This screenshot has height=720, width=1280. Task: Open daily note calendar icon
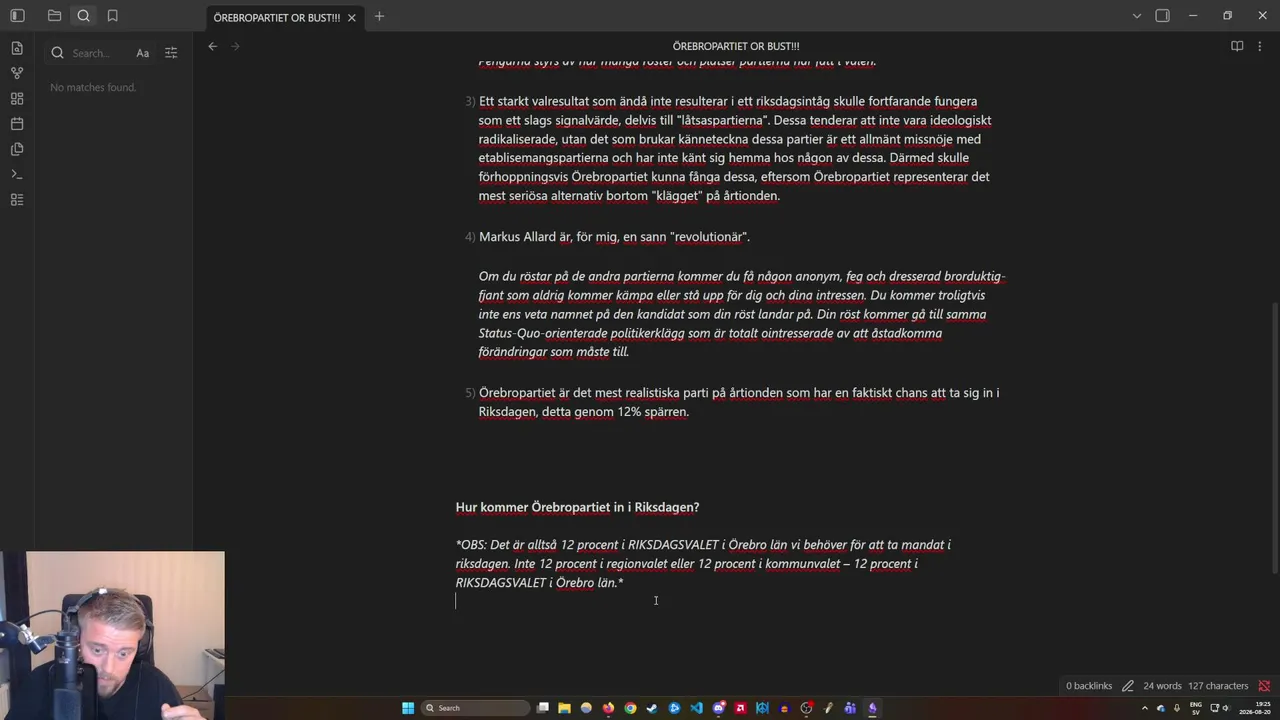pyautogui.click(x=17, y=124)
